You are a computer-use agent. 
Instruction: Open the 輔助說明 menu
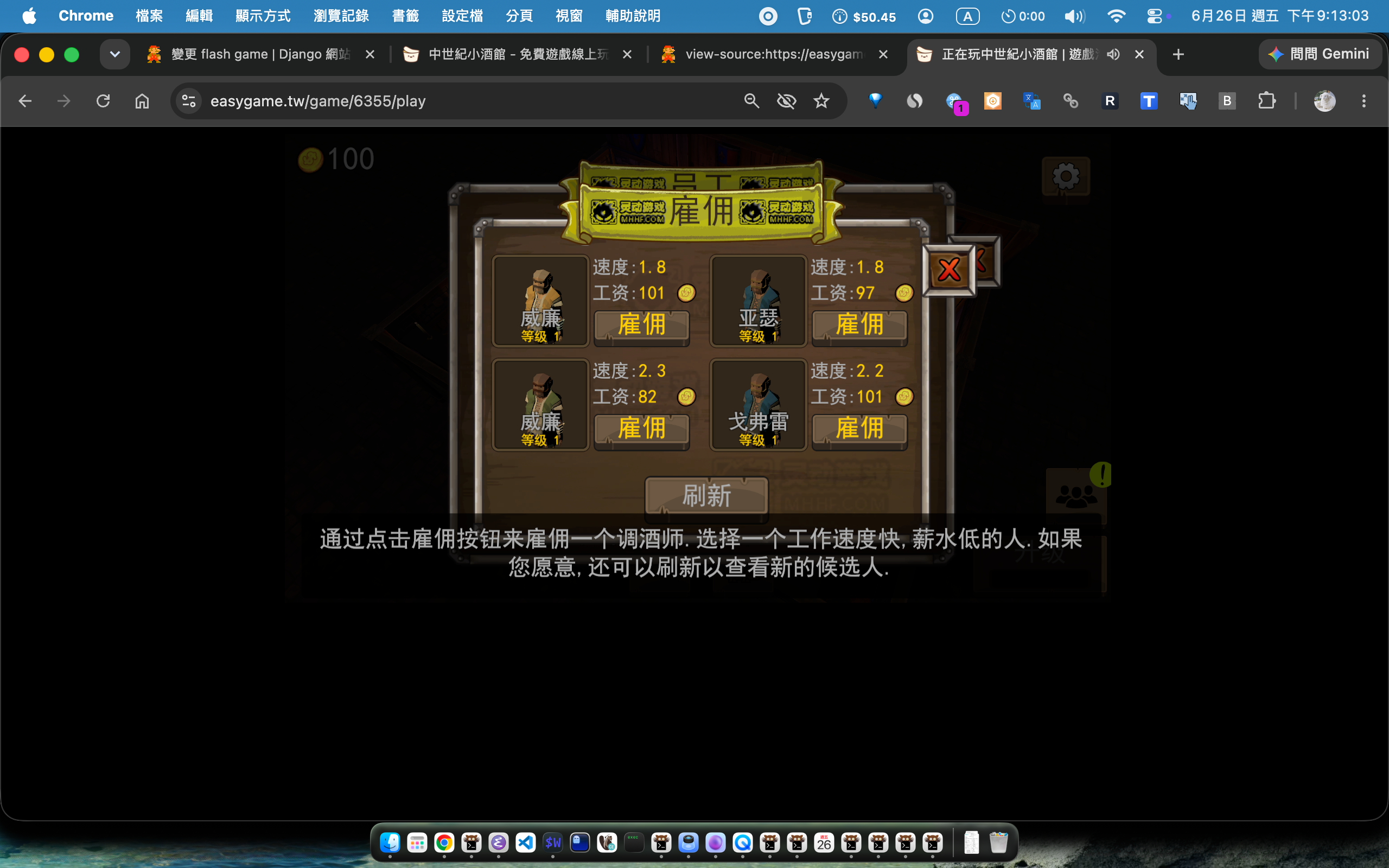pyautogui.click(x=633, y=16)
